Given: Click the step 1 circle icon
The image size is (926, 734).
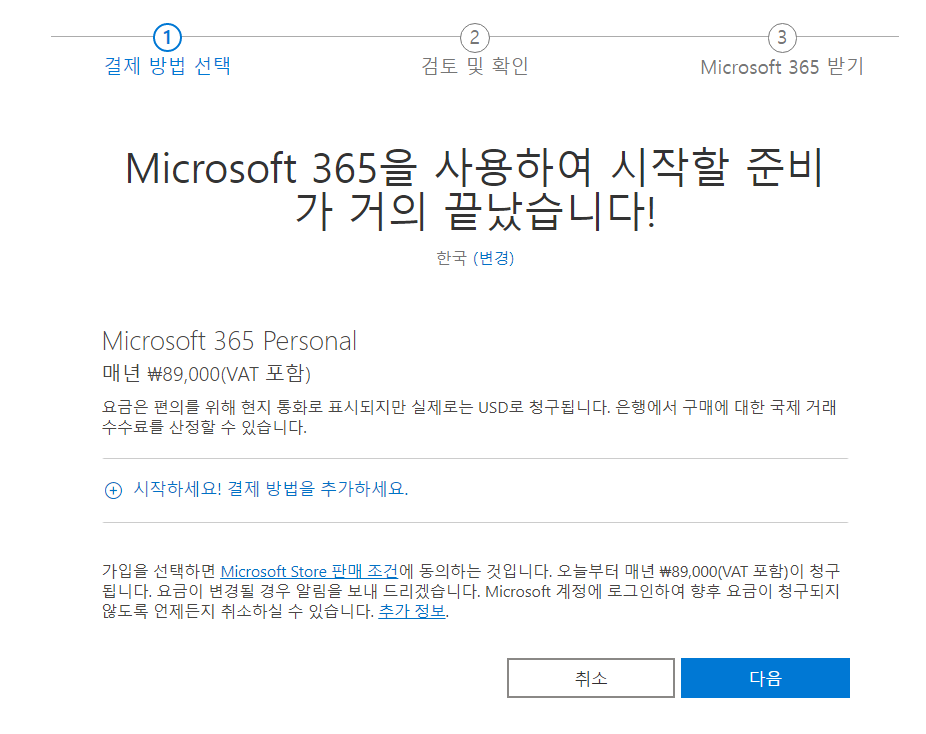Looking at the screenshot, I should pyautogui.click(x=167, y=38).
